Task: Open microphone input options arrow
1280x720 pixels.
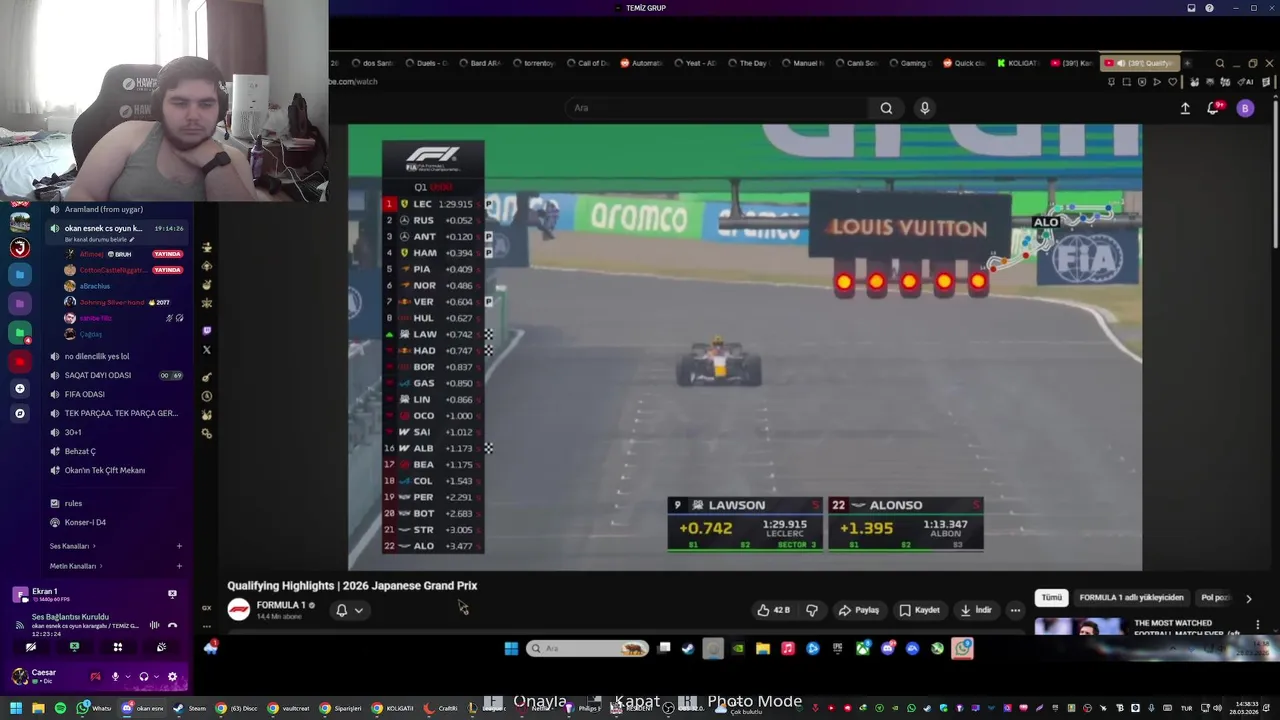Action: (x=127, y=677)
